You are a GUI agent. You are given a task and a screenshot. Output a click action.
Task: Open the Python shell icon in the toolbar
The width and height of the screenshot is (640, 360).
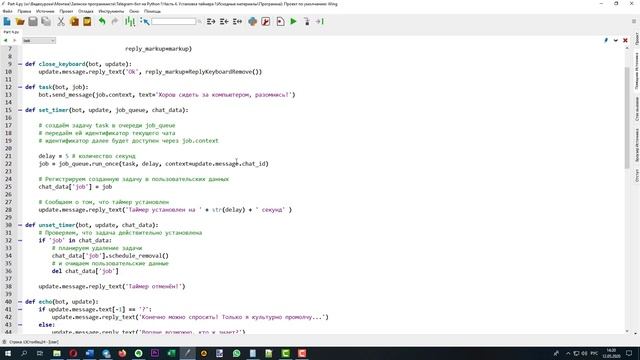tap(252, 21)
